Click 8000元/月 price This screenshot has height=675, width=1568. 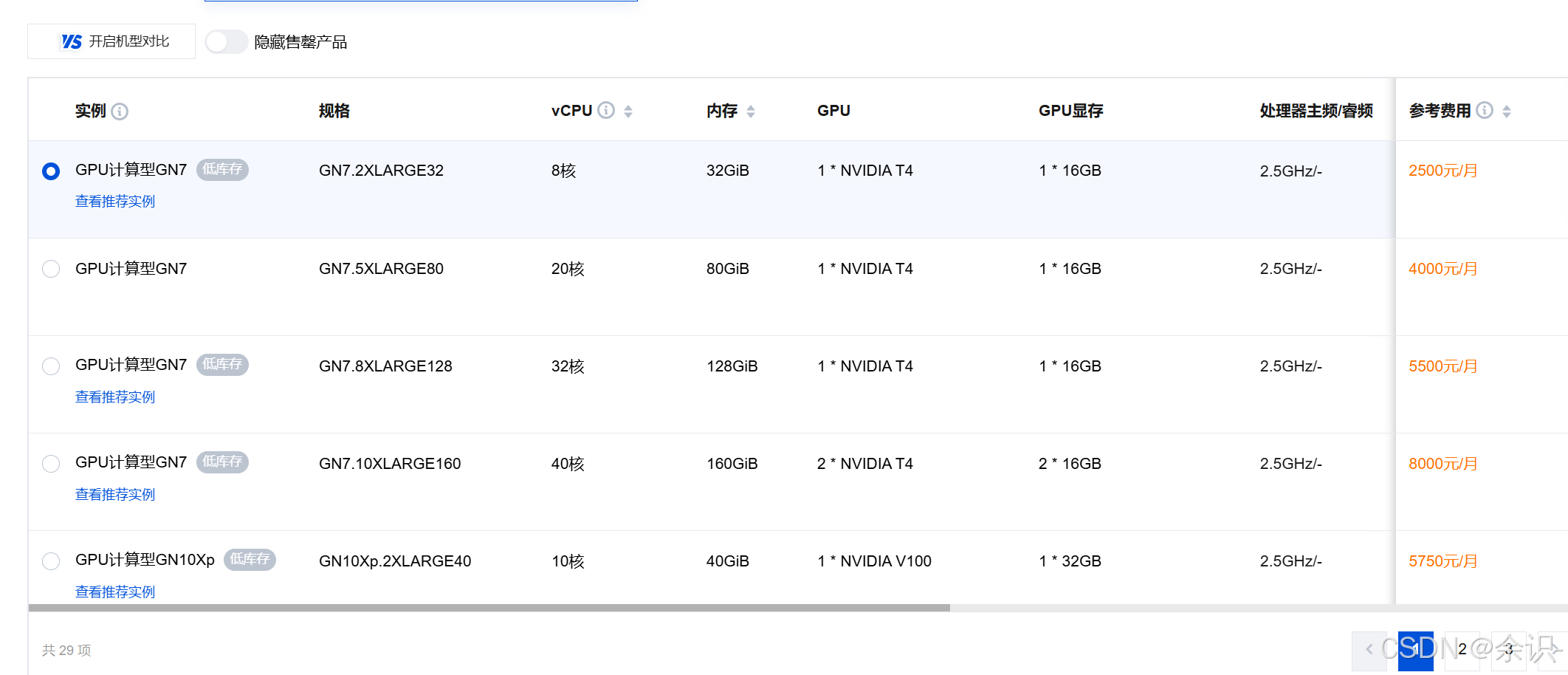(1443, 464)
